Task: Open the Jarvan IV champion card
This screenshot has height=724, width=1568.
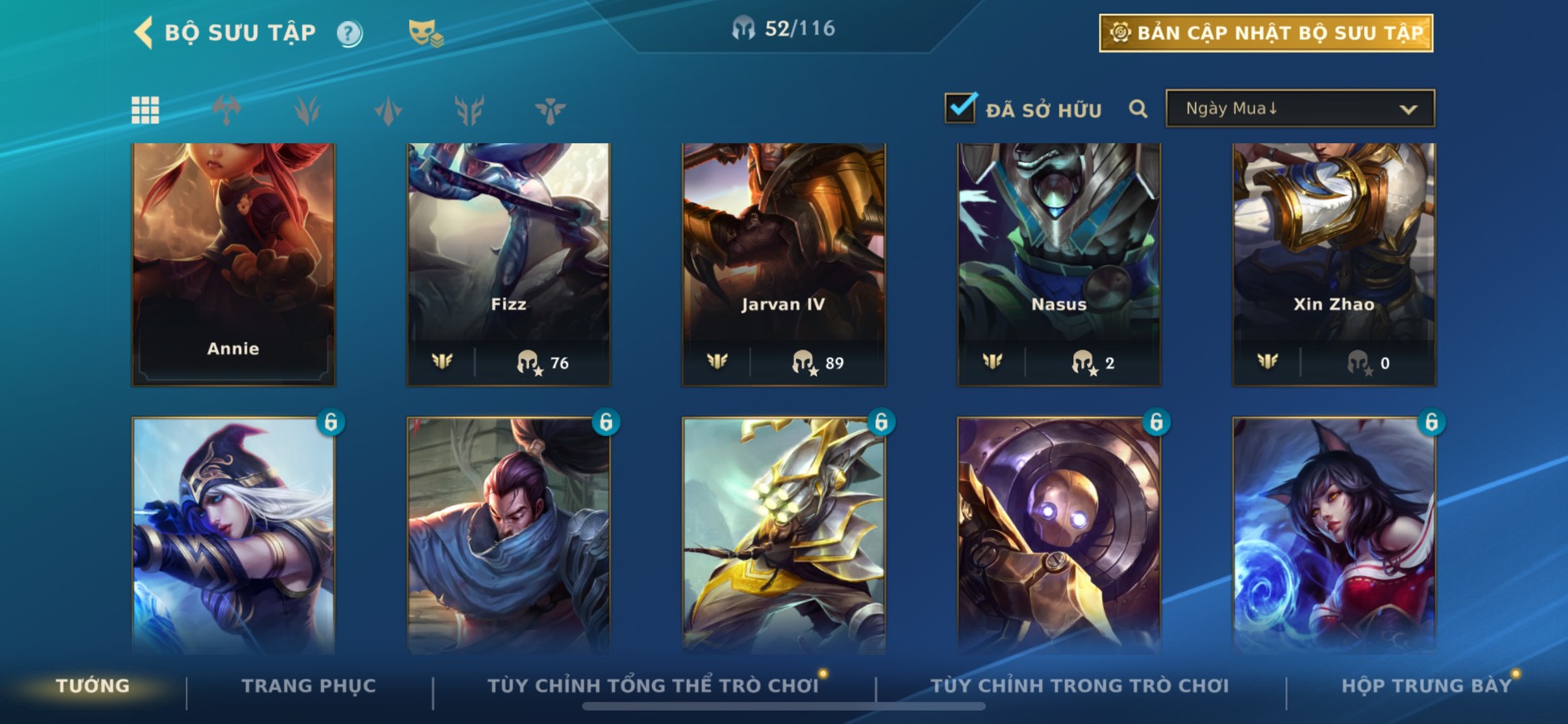Action: point(784,264)
